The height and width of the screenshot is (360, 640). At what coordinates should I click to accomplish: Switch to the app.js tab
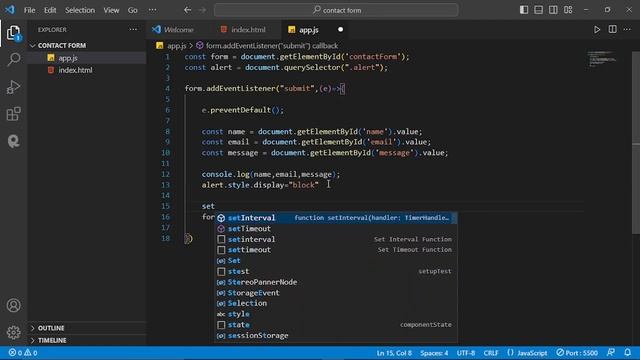pyautogui.click(x=308, y=29)
